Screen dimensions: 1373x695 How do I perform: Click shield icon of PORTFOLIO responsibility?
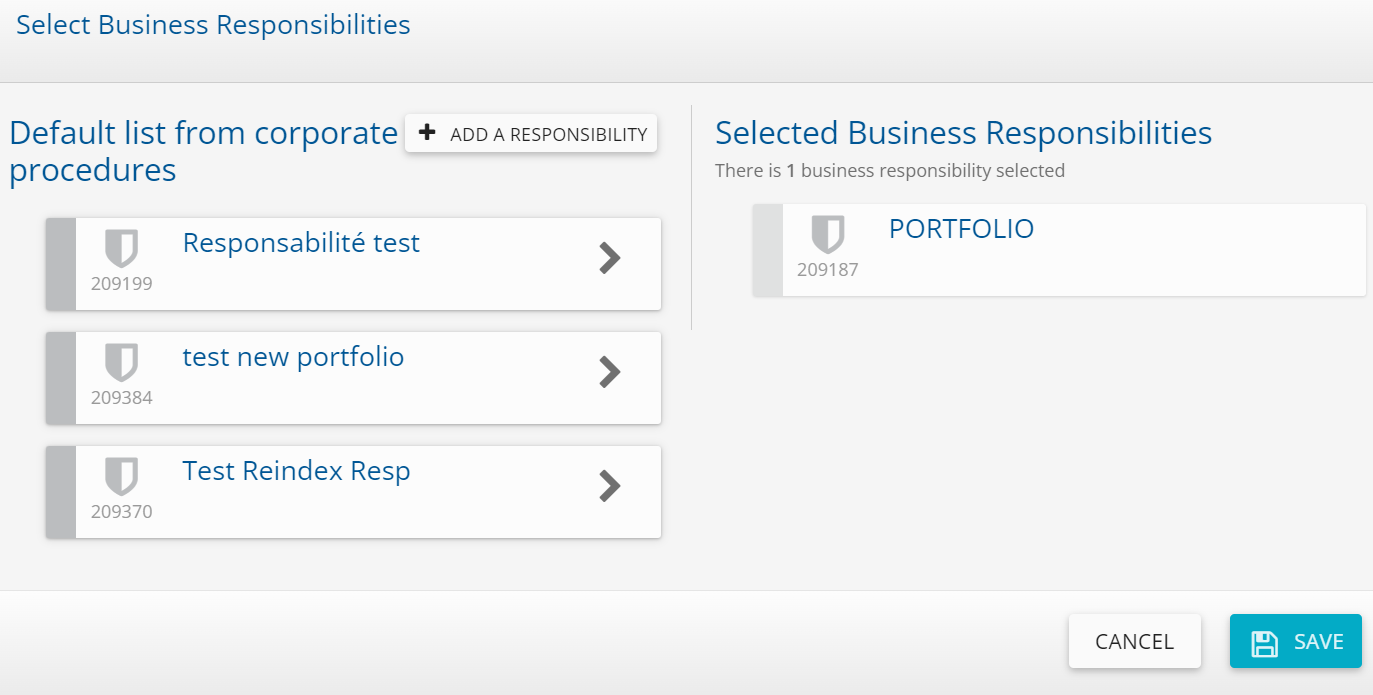pyautogui.click(x=828, y=234)
